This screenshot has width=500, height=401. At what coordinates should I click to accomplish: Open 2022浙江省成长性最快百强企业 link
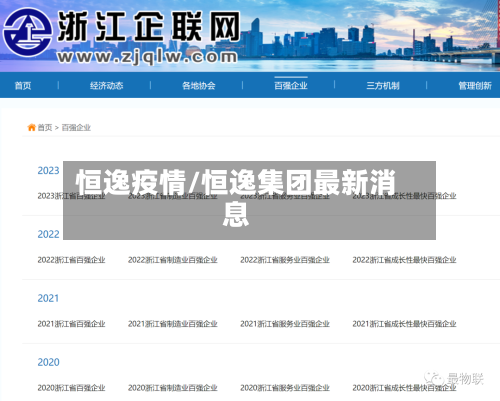(x=404, y=260)
